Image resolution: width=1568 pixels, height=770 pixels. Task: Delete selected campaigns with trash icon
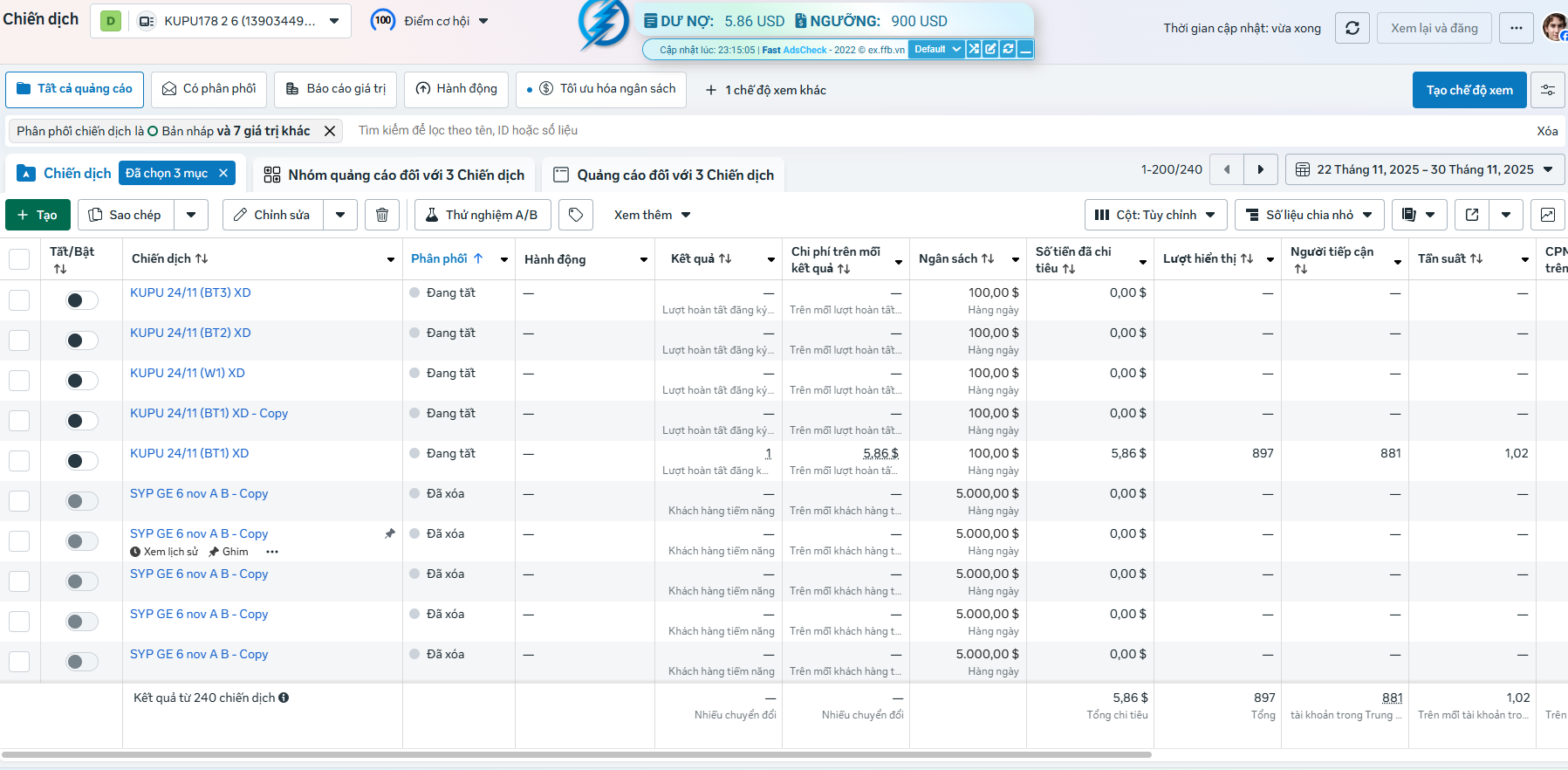(382, 215)
